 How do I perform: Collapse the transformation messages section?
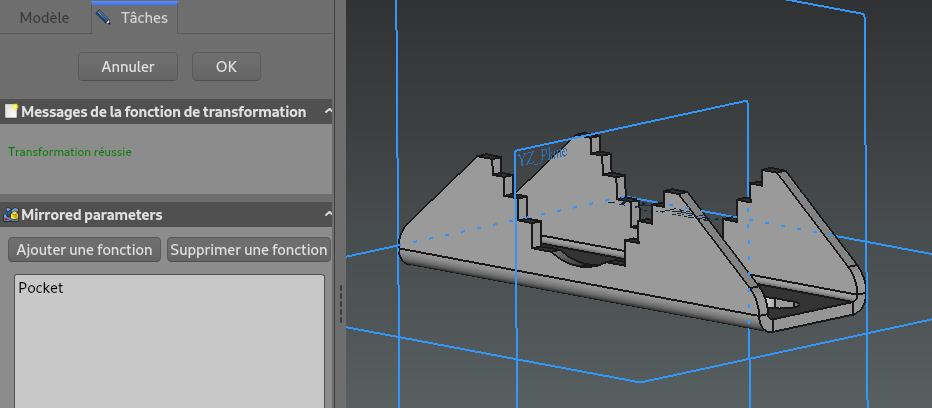point(328,112)
